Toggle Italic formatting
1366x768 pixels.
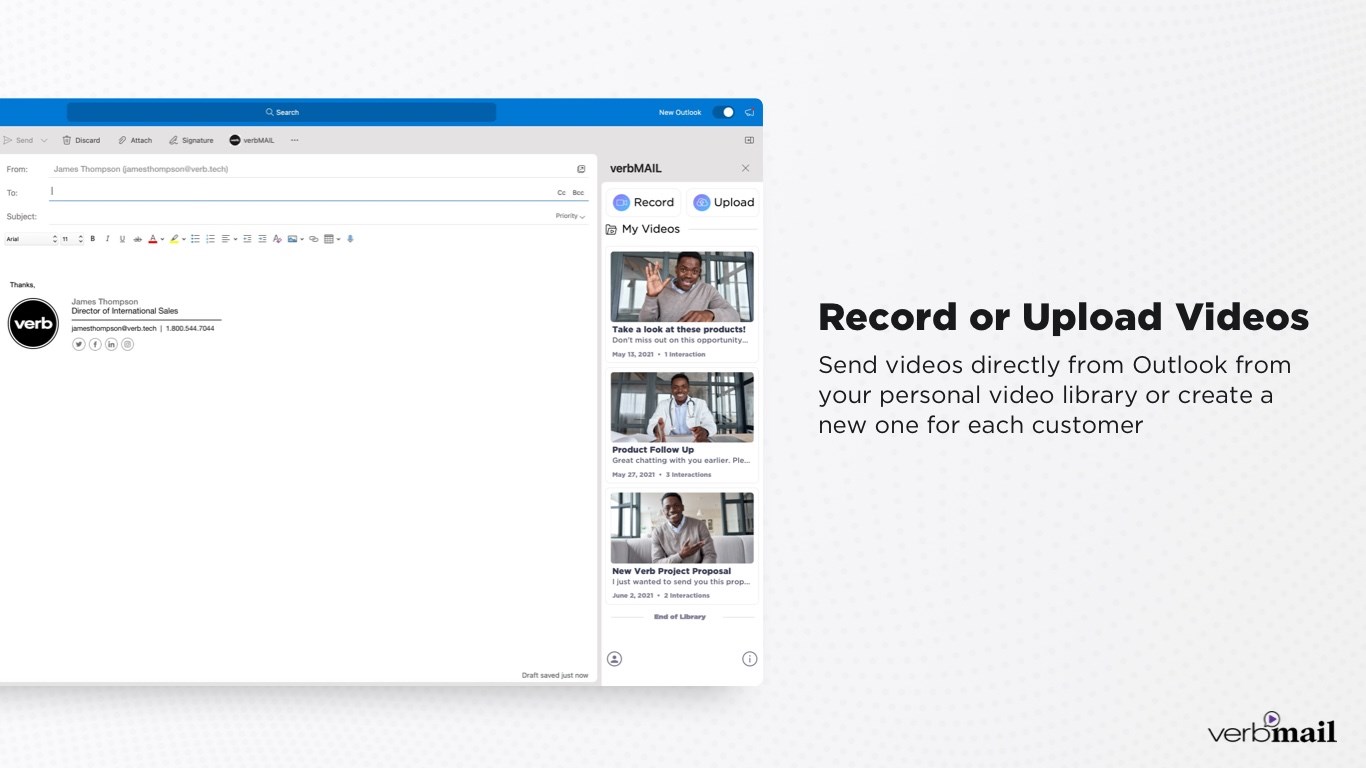[x=107, y=239]
